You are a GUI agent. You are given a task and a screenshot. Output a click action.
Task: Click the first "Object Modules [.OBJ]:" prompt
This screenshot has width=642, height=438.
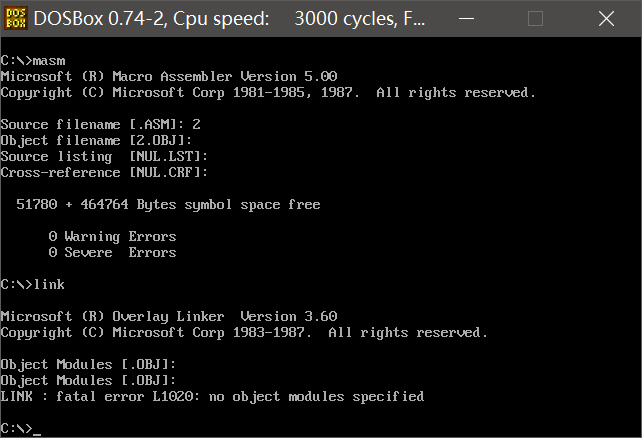88,364
